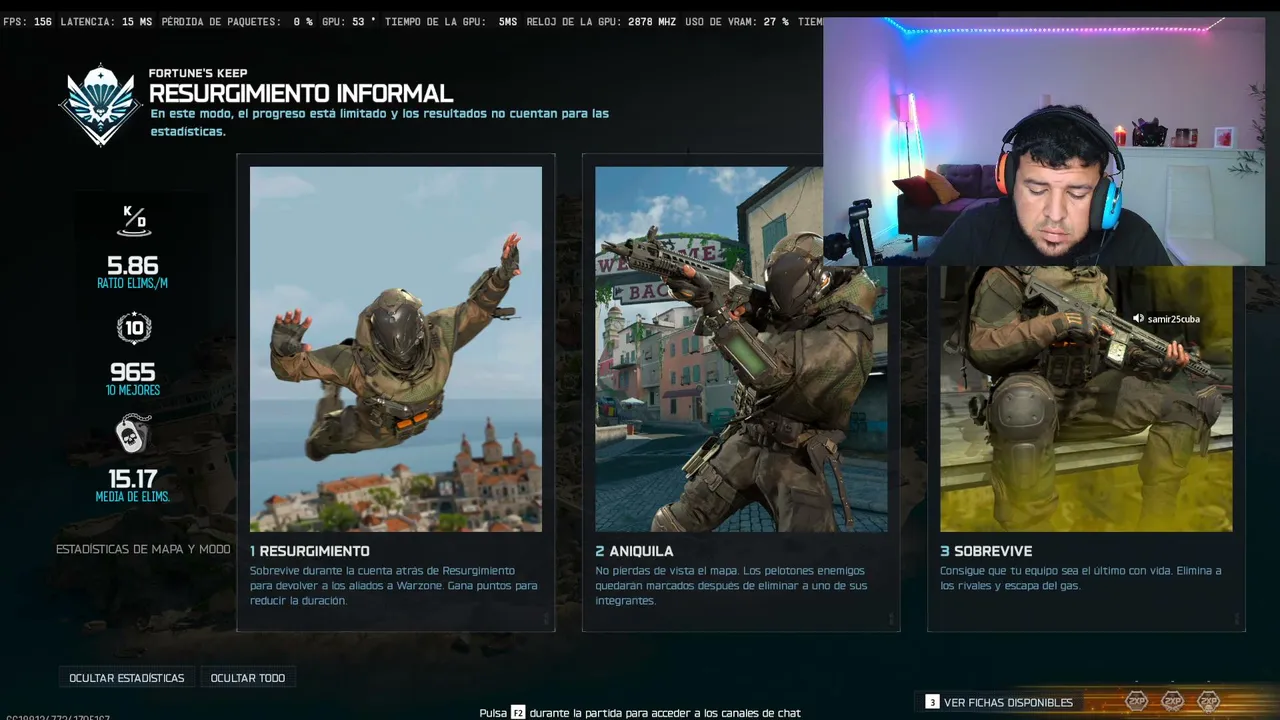Select the Ocultar Todo button
This screenshot has height=720, width=1280.
tap(248, 678)
